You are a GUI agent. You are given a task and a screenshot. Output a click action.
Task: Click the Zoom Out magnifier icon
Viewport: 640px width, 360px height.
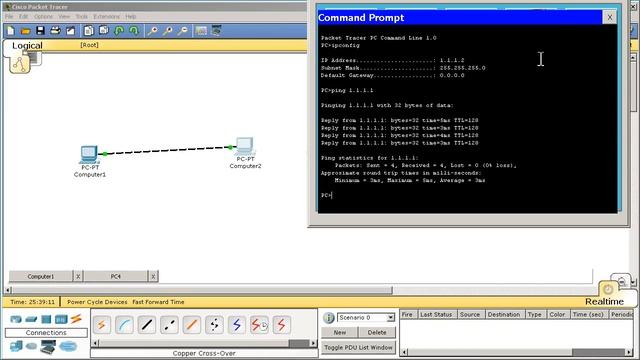pyautogui.click(x=182, y=31)
